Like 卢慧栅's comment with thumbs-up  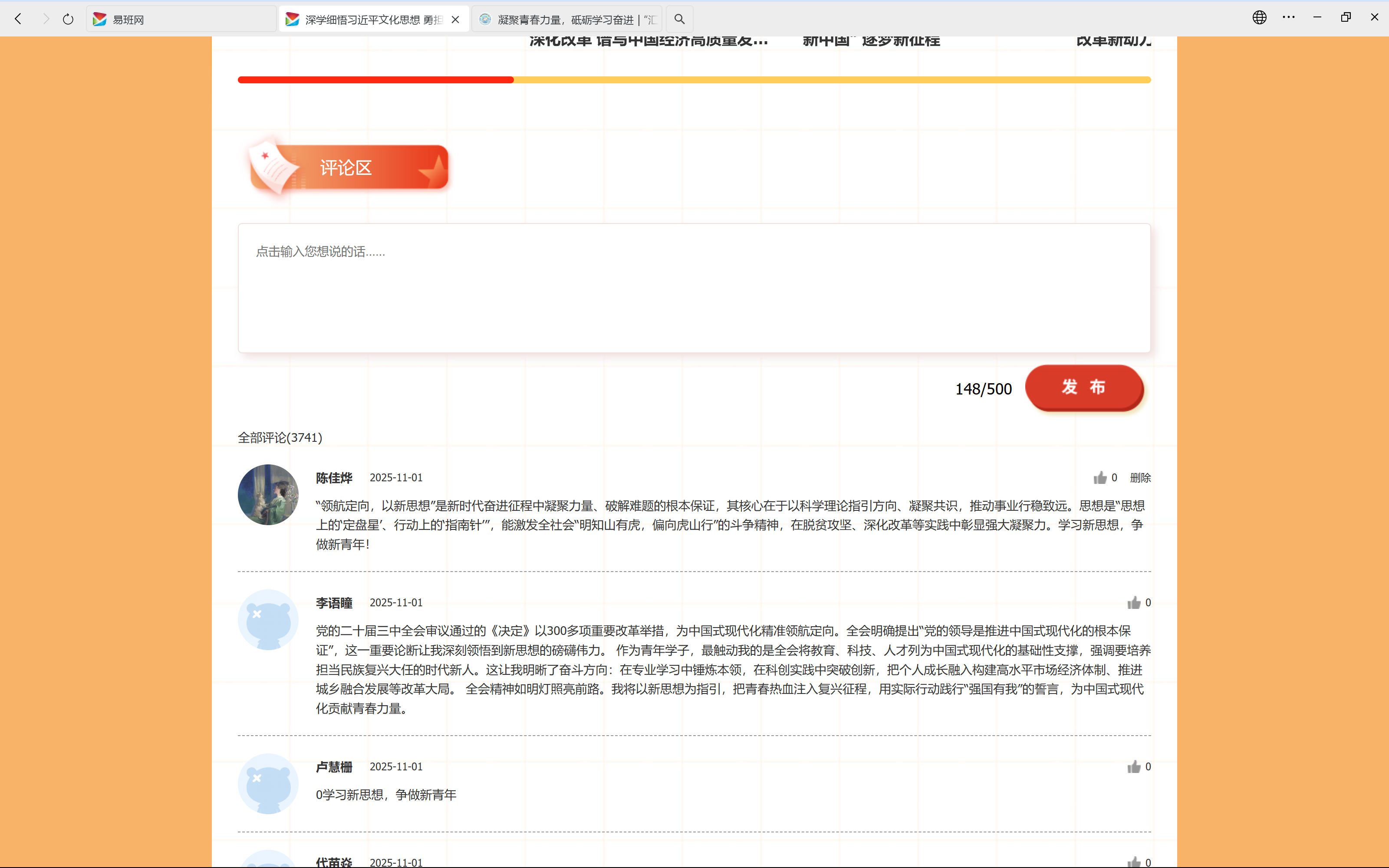click(x=1134, y=767)
